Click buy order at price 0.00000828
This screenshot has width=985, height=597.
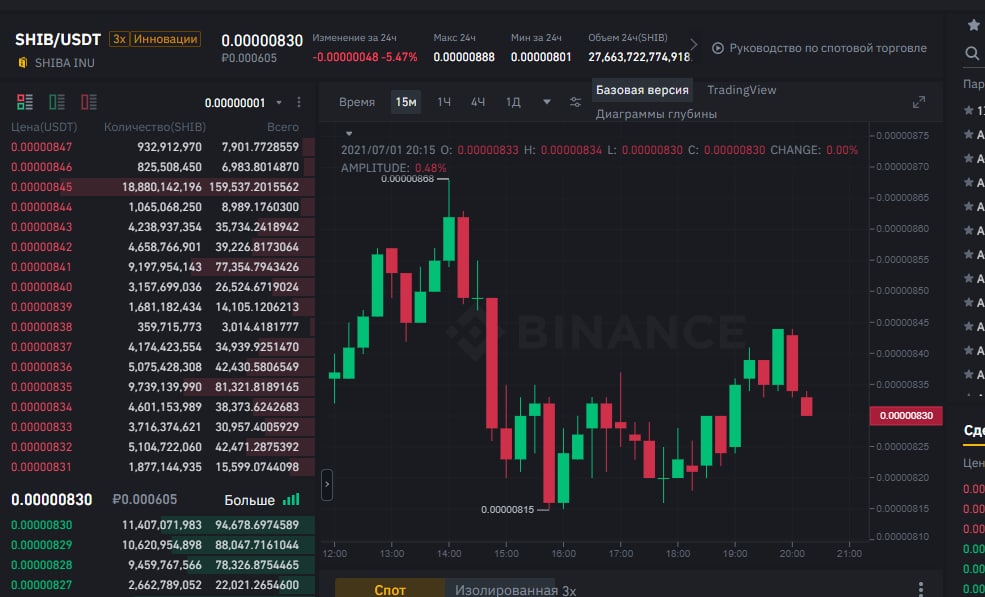[163, 565]
